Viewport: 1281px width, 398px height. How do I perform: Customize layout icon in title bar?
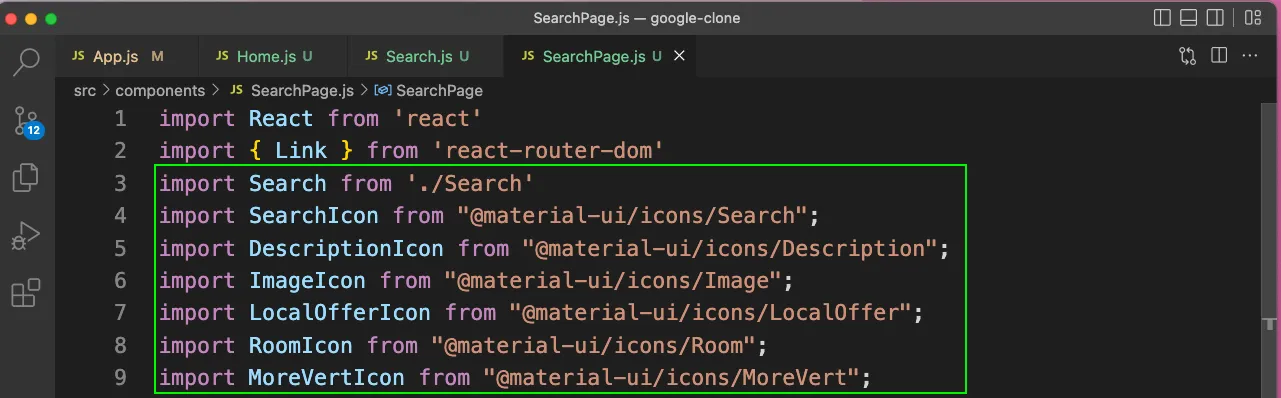(x=1252, y=18)
